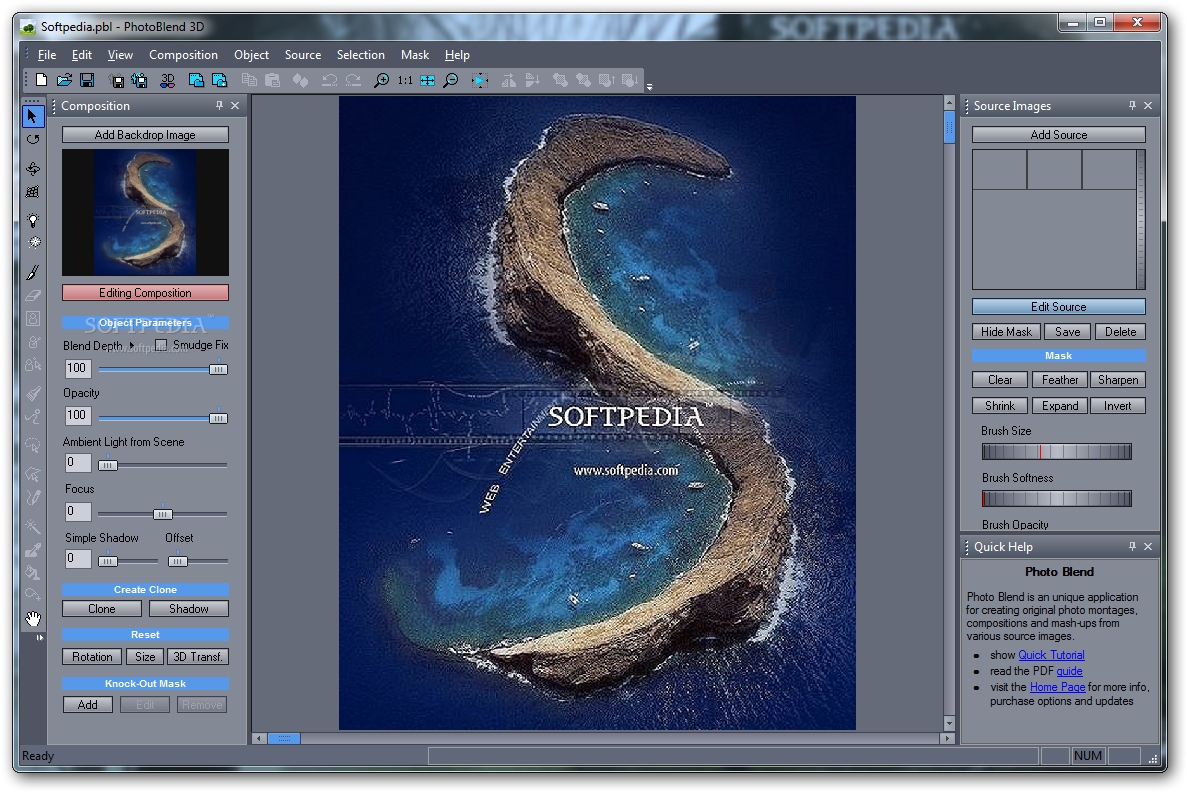Click the Hide Mask button

pyautogui.click(x=1006, y=331)
